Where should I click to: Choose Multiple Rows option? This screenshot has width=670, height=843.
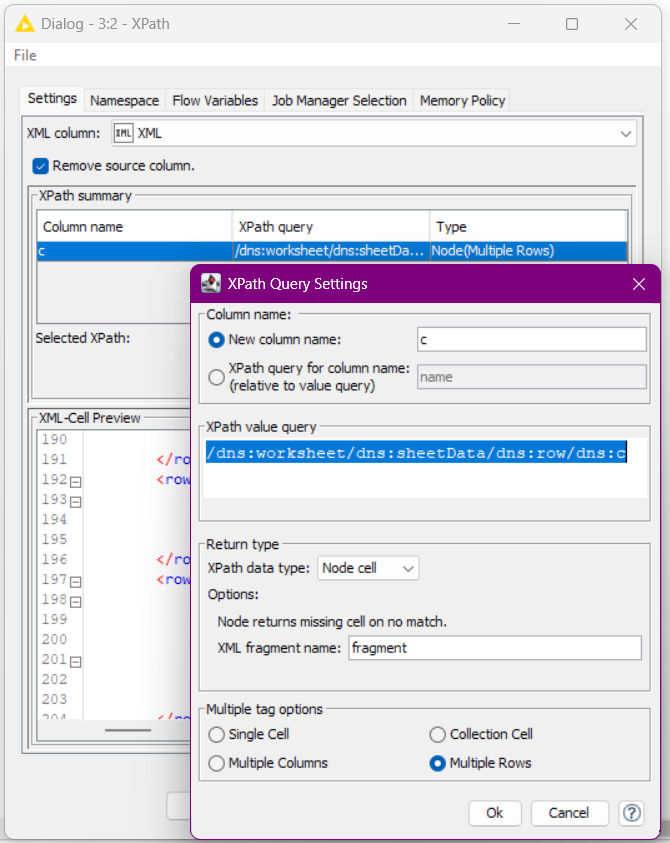click(438, 763)
